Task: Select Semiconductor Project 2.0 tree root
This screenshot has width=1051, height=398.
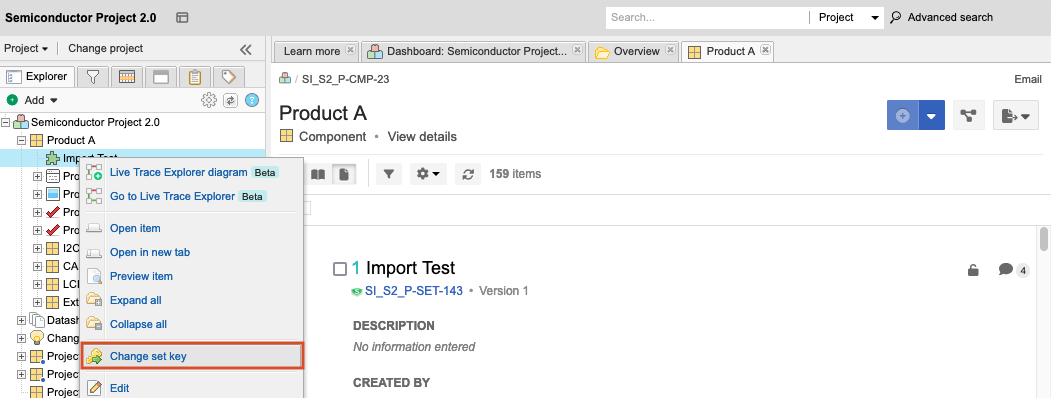Action: 95,123
